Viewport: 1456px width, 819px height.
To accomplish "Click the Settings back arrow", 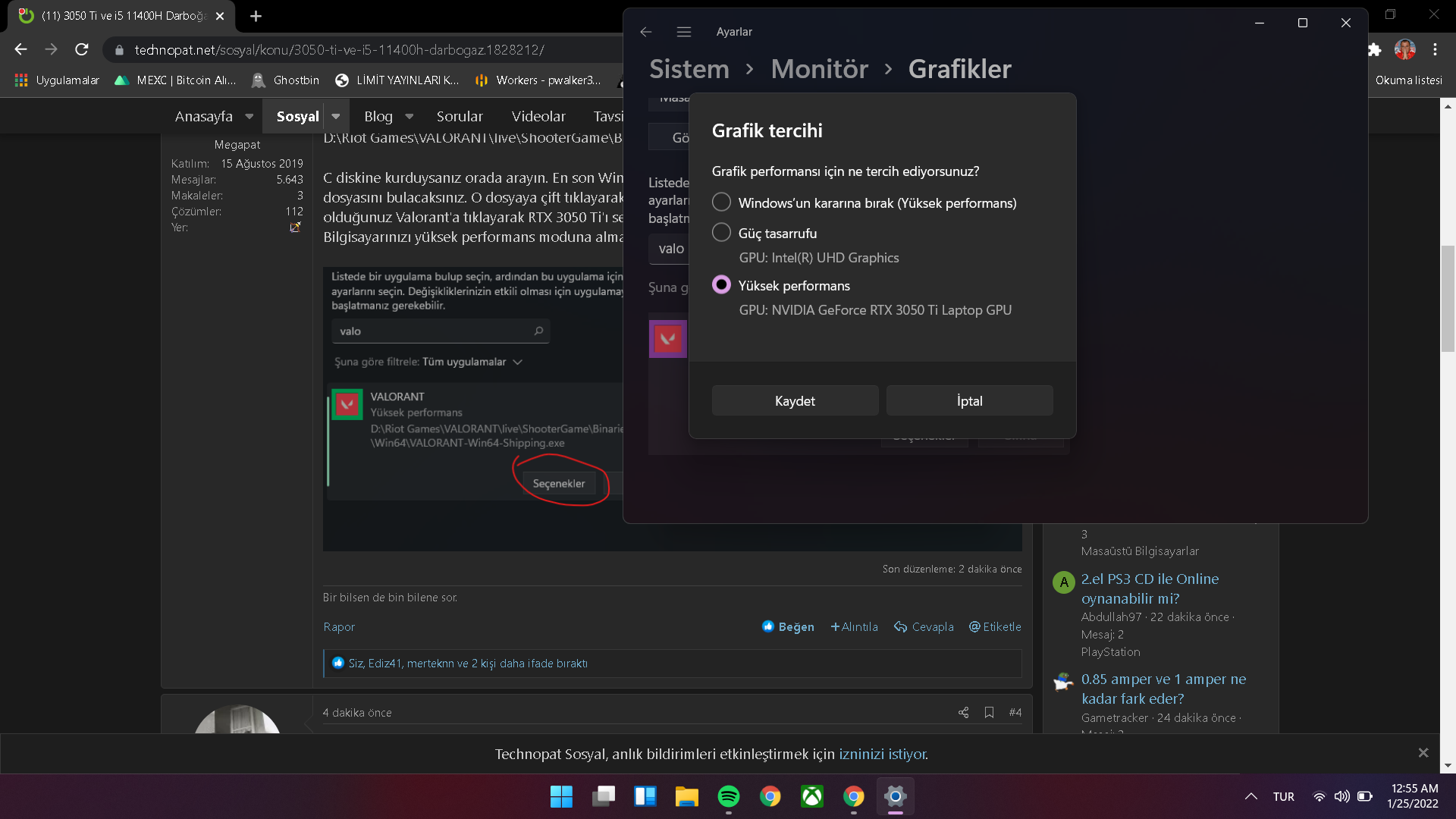I will 646,32.
